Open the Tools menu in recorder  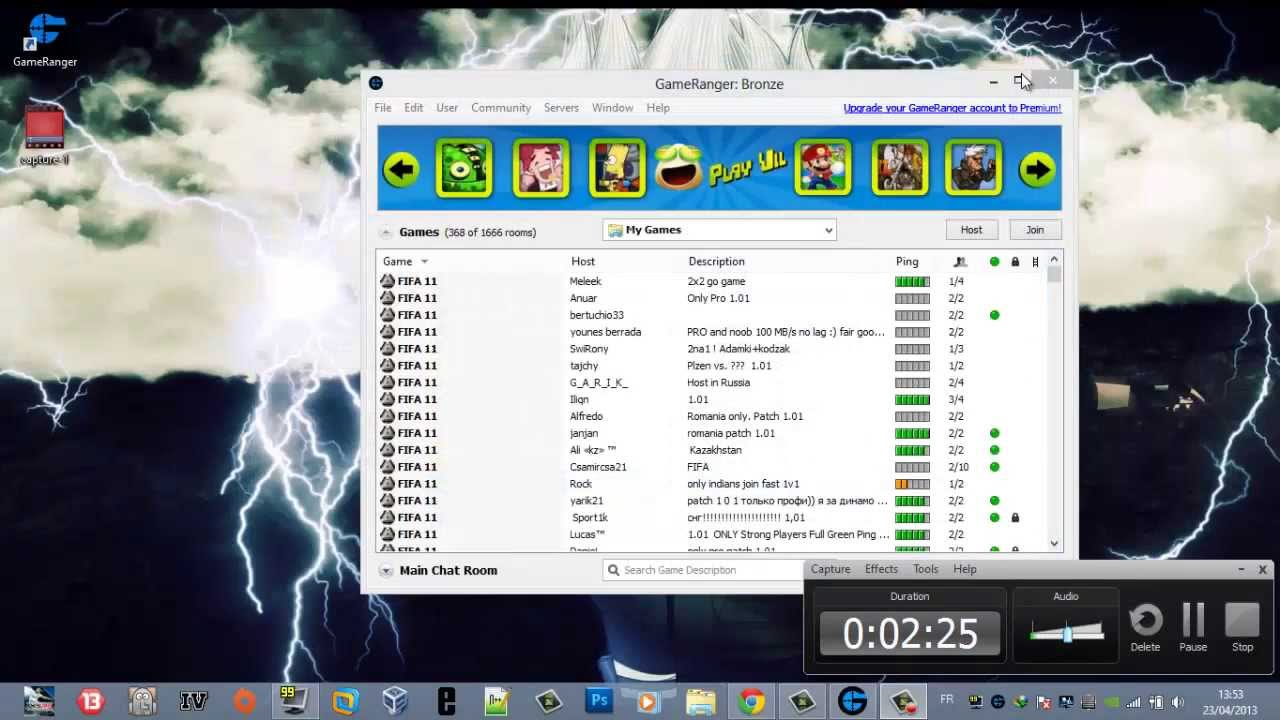pos(925,569)
